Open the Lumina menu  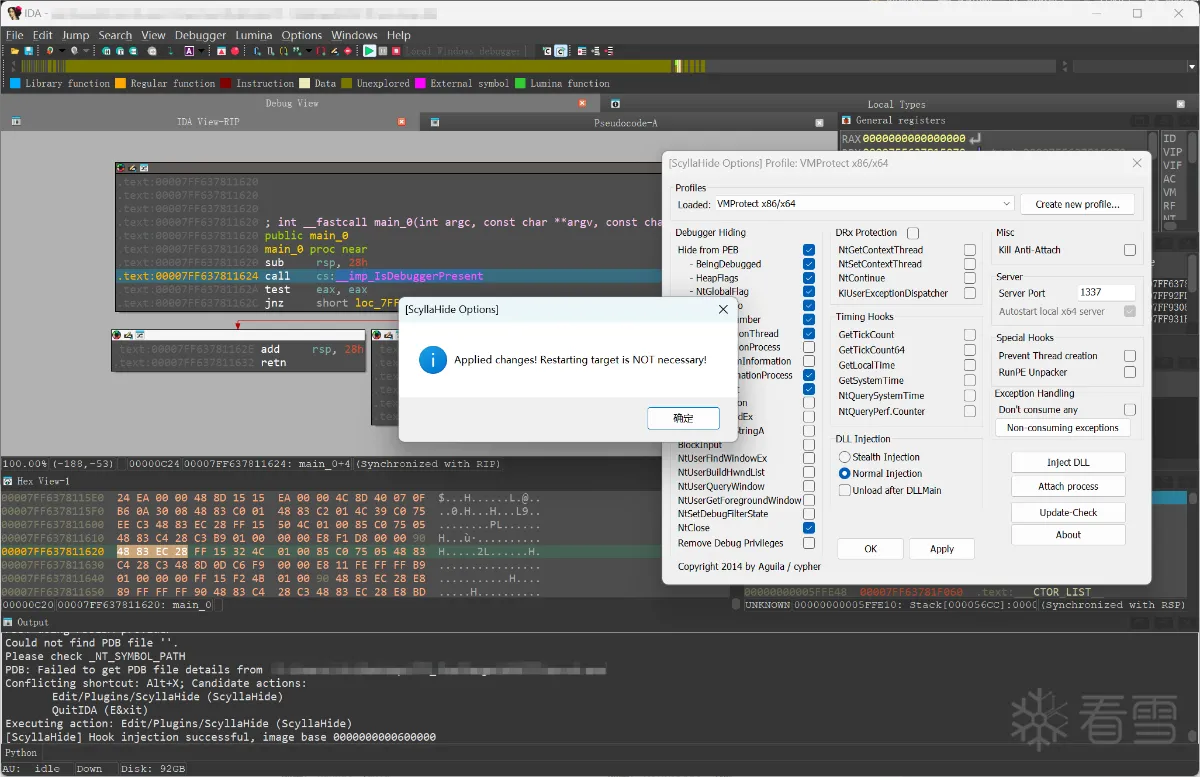pyautogui.click(x=254, y=35)
